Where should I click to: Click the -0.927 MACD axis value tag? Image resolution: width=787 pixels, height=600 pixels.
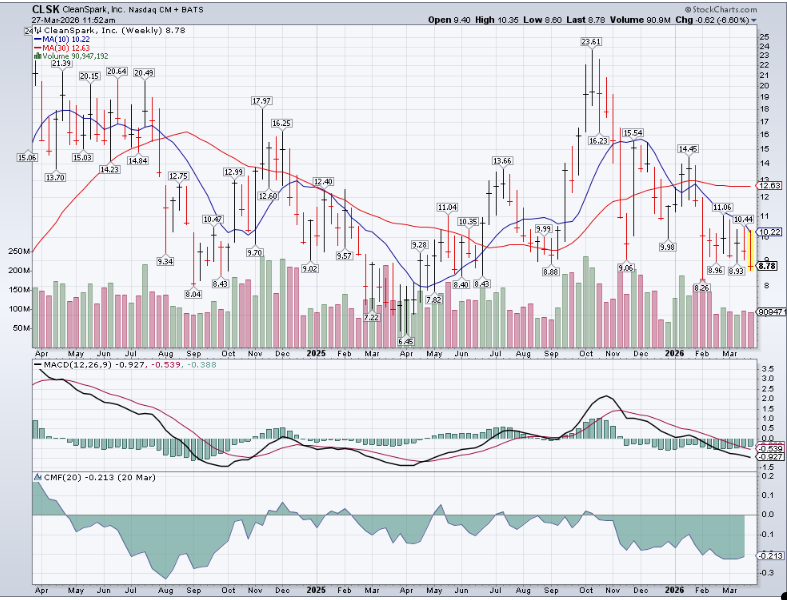pyautogui.click(x=769, y=457)
